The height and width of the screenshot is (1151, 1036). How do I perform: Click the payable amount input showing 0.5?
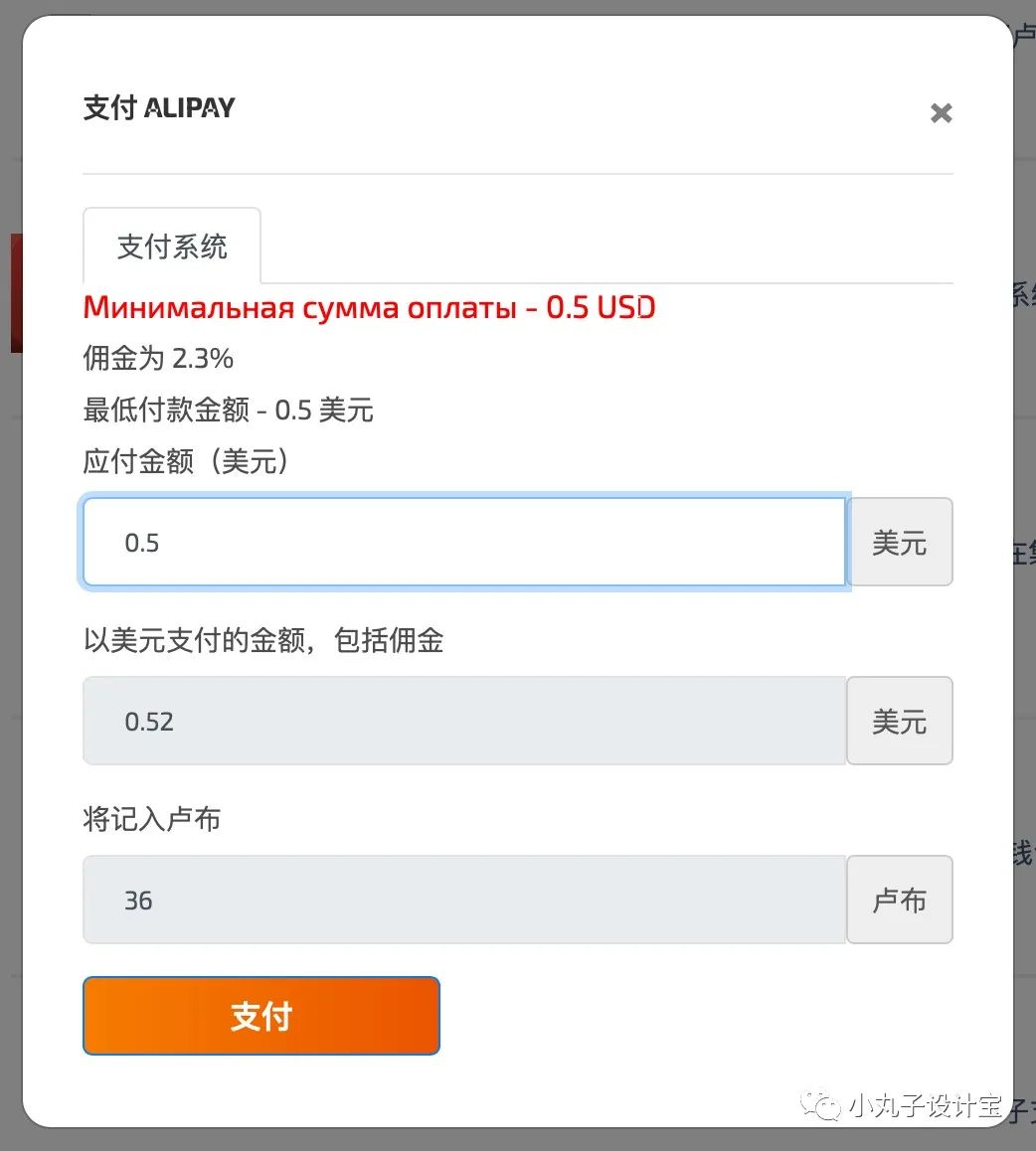(463, 543)
